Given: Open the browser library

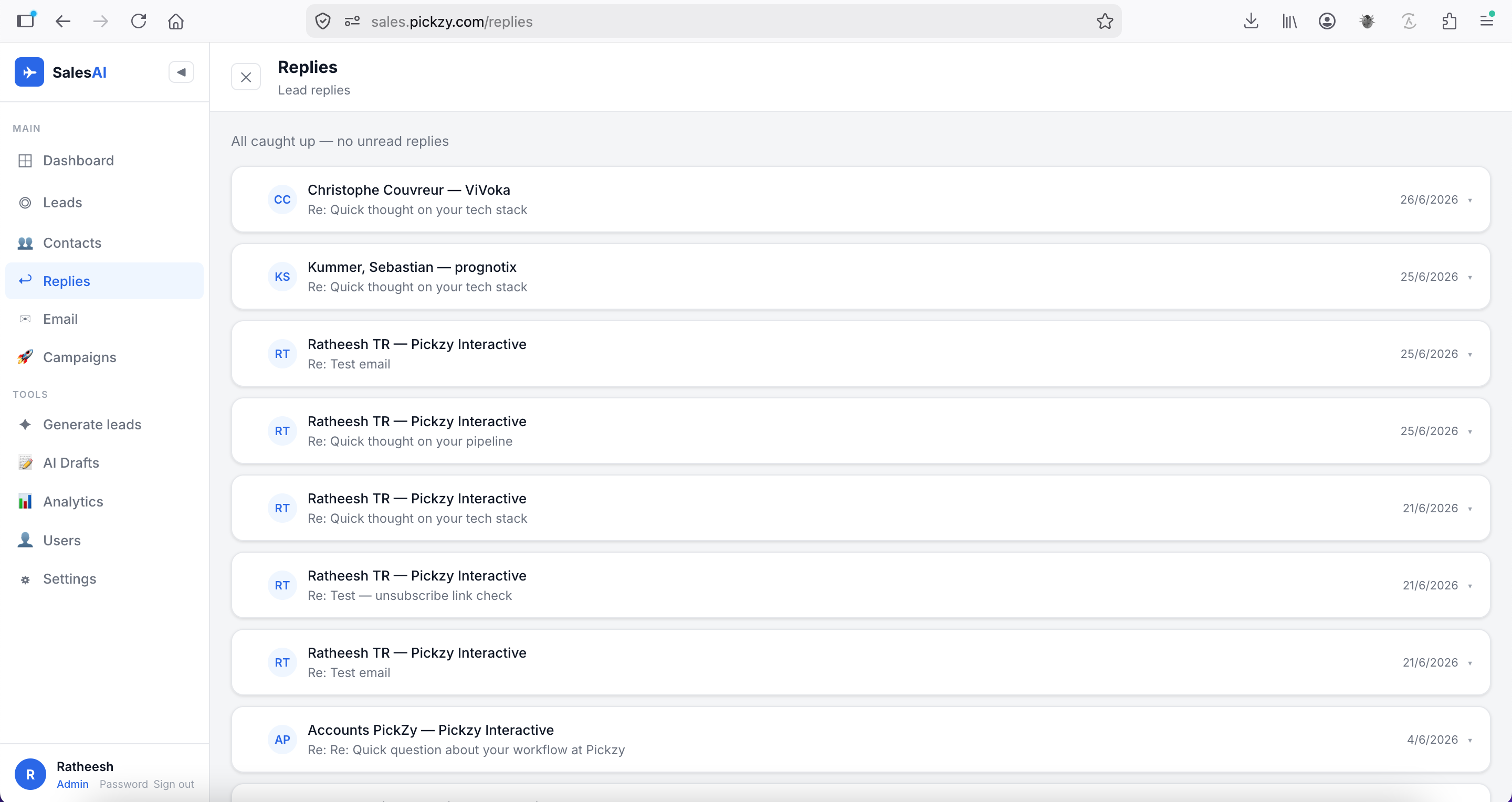Looking at the screenshot, I should click(1289, 22).
